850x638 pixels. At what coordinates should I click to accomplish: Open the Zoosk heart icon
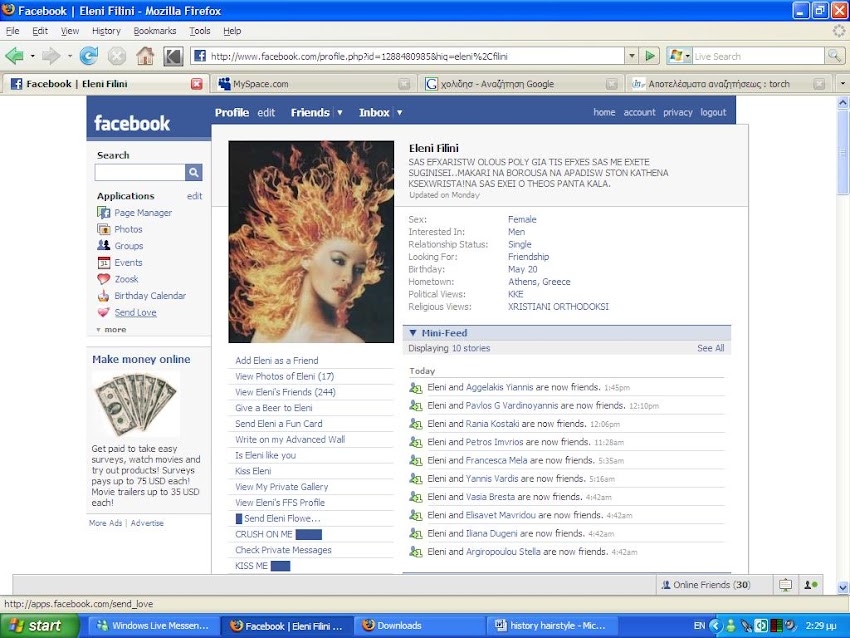pyautogui.click(x=104, y=279)
